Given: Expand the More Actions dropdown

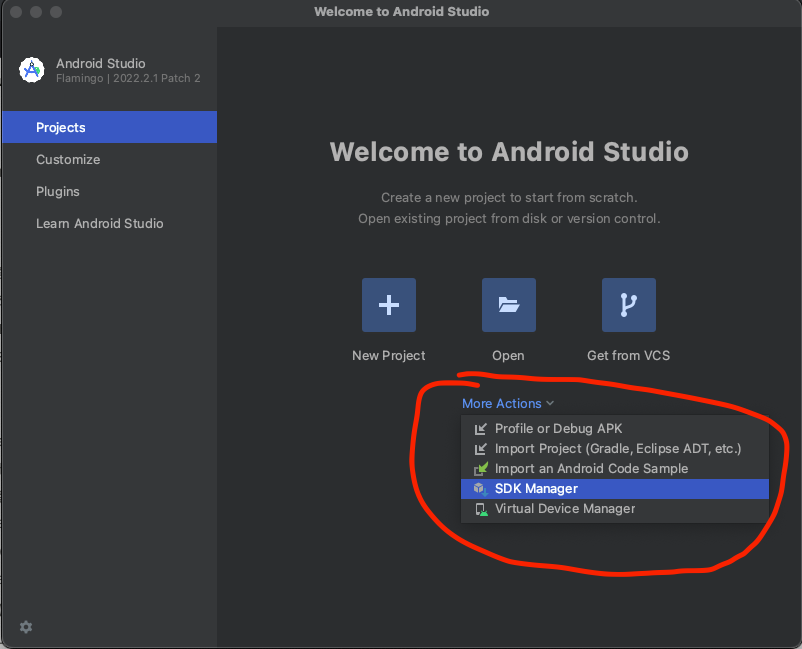Looking at the screenshot, I should (508, 404).
